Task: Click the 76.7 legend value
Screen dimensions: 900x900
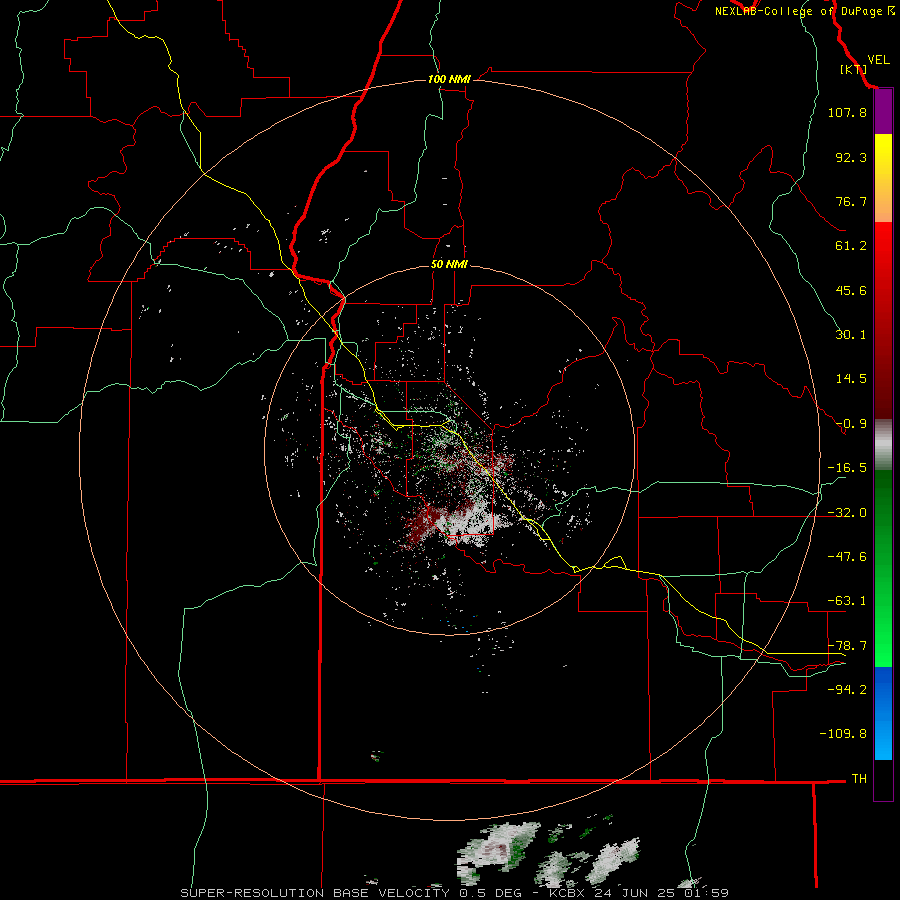Action: coord(851,201)
